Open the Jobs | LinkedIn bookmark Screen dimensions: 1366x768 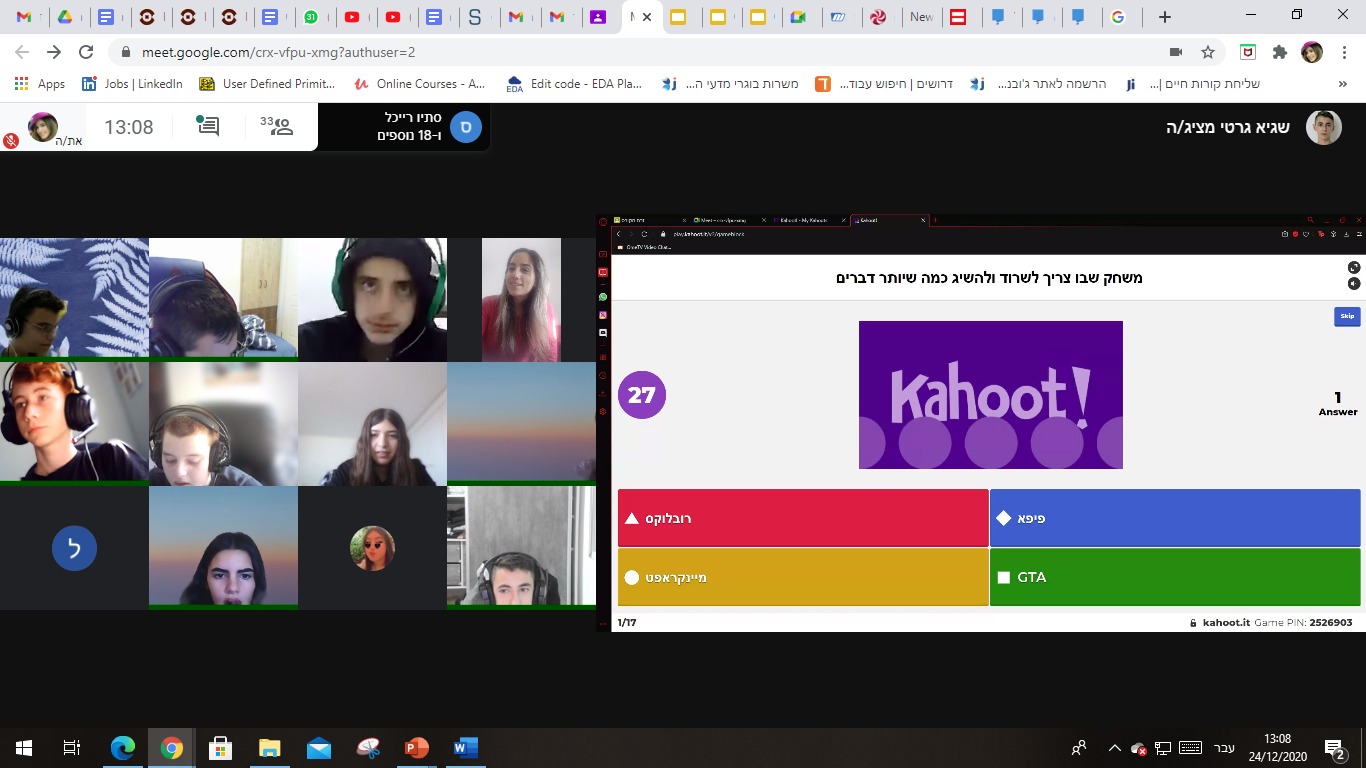pyautogui.click(x=133, y=84)
